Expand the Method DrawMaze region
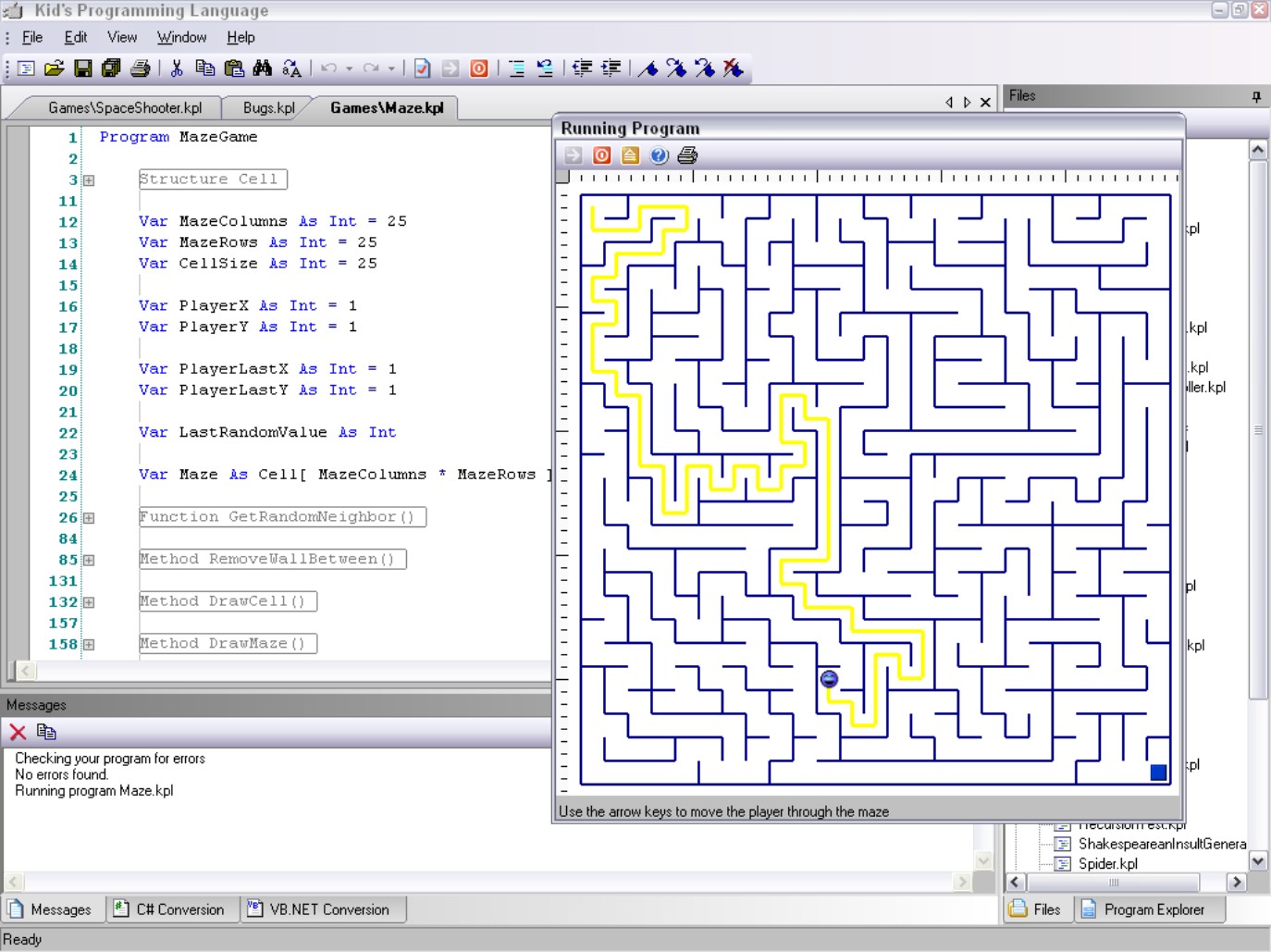Image resolution: width=1271 pixels, height=952 pixels. [x=89, y=645]
